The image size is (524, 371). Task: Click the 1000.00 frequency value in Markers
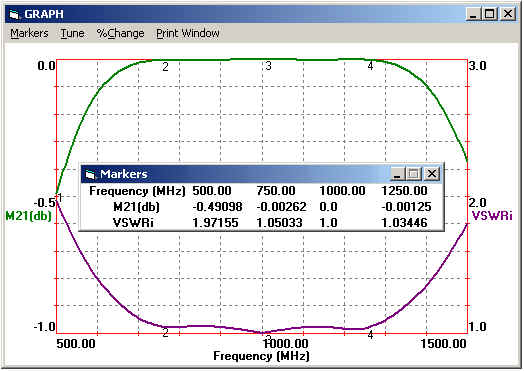coord(343,191)
